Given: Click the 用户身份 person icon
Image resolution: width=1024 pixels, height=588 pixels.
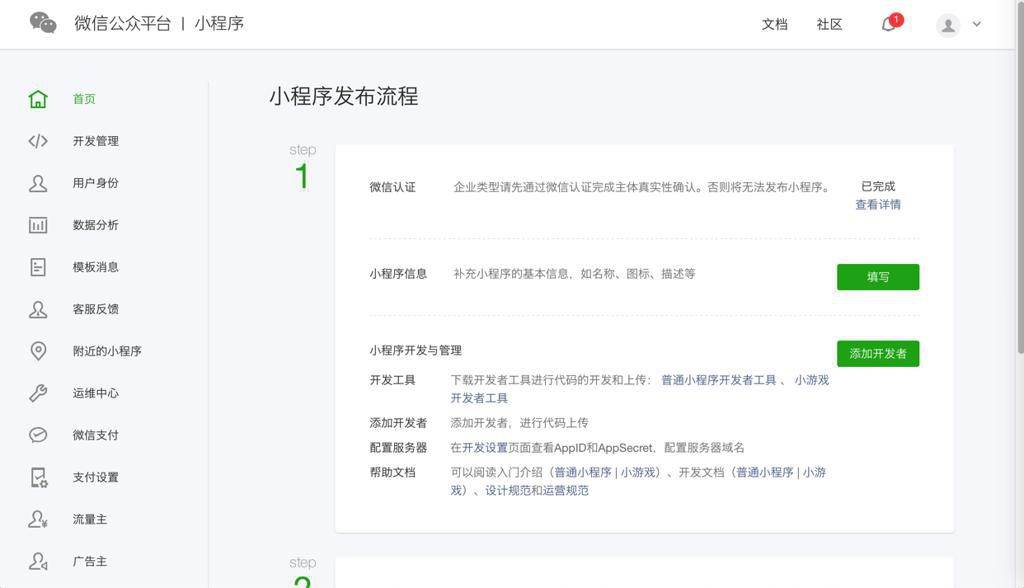Looking at the screenshot, I should point(38,183).
